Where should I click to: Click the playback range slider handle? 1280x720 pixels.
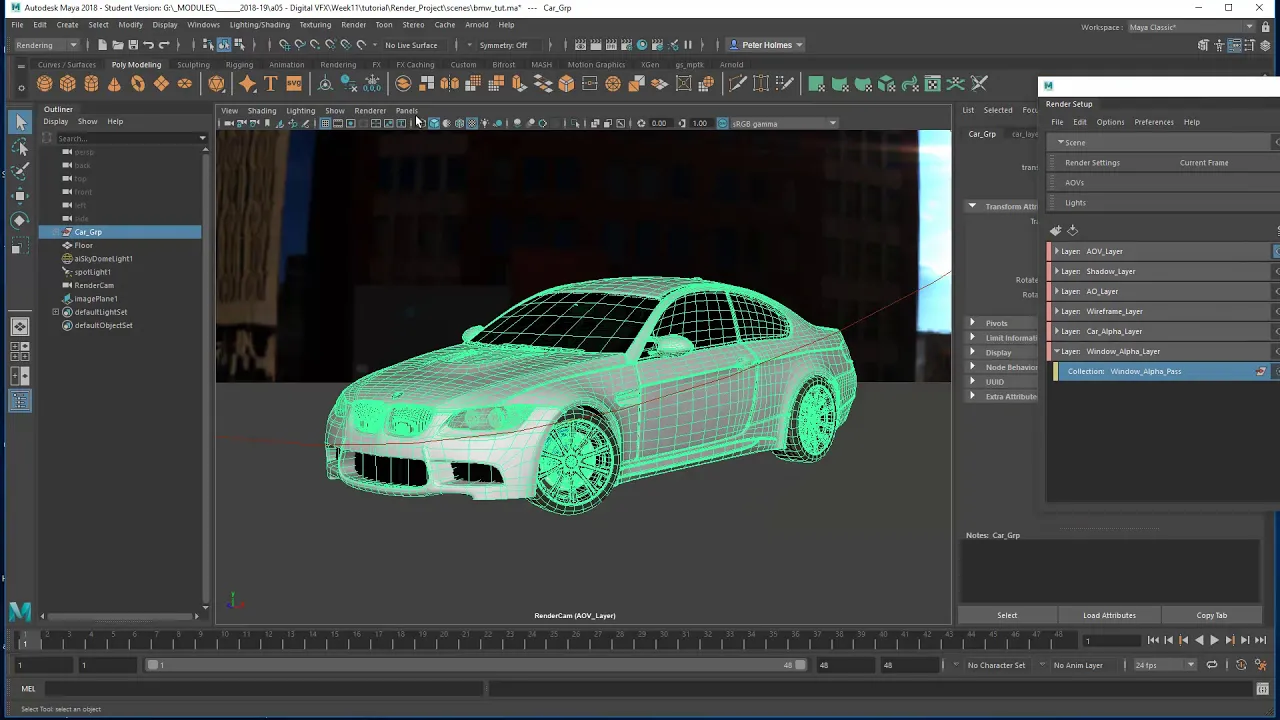153,665
